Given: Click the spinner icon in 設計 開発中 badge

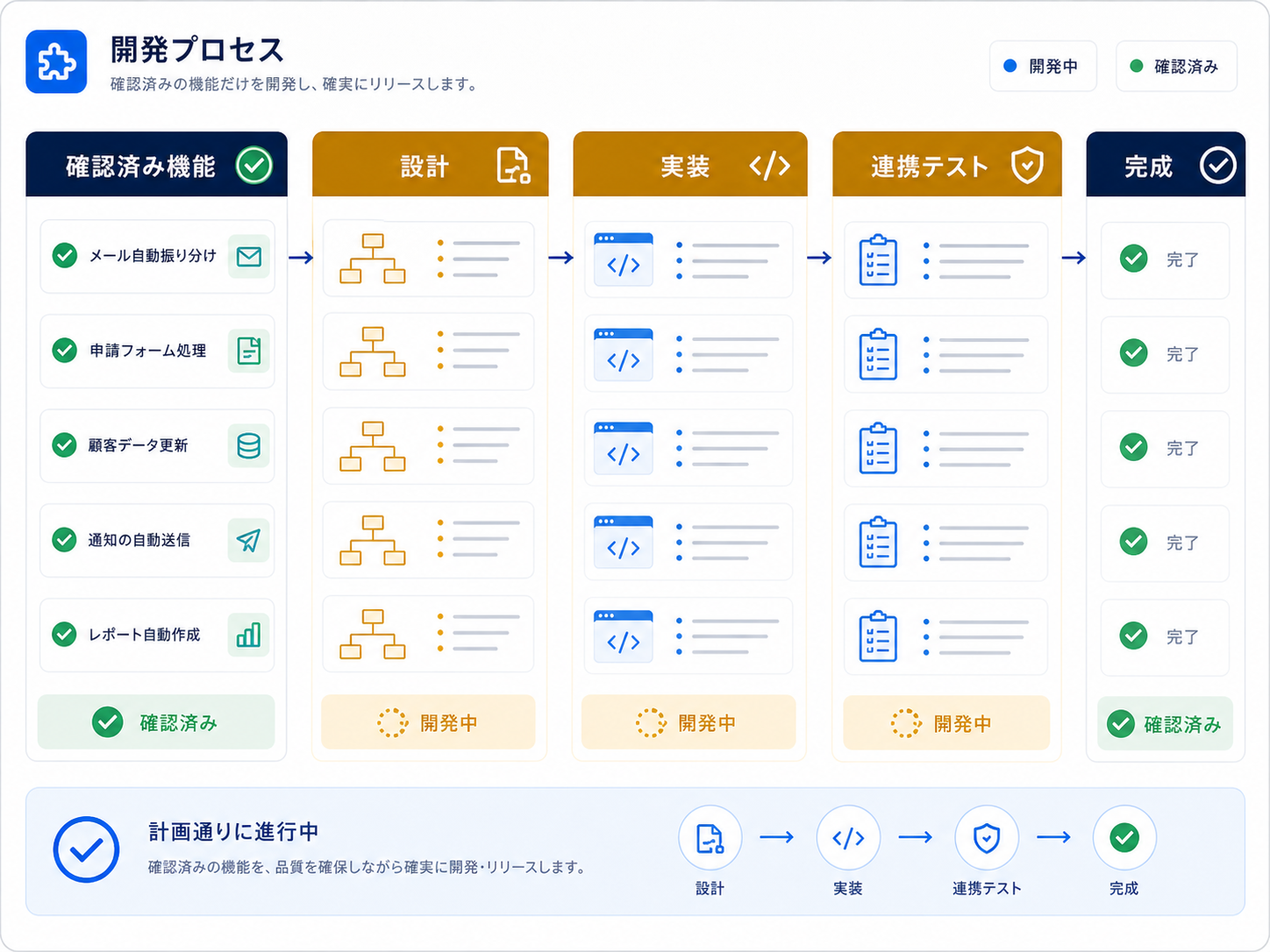Looking at the screenshot, I should [x=392, y=723].
